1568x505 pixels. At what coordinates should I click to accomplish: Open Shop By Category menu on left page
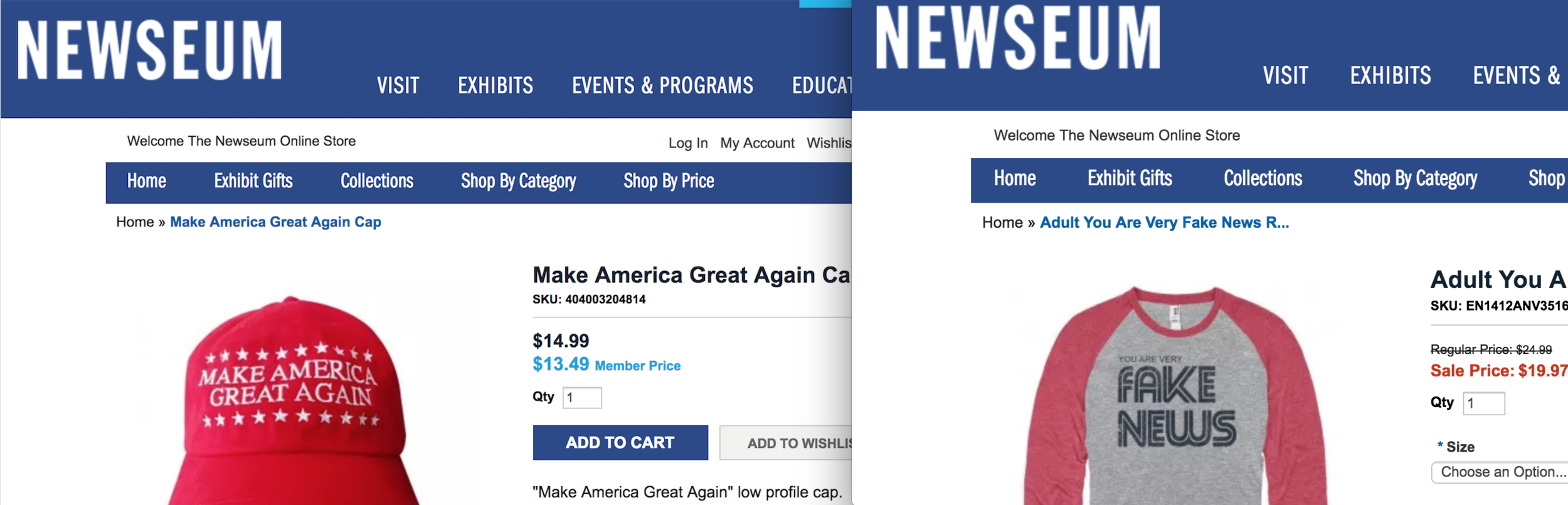click(518, 181)
